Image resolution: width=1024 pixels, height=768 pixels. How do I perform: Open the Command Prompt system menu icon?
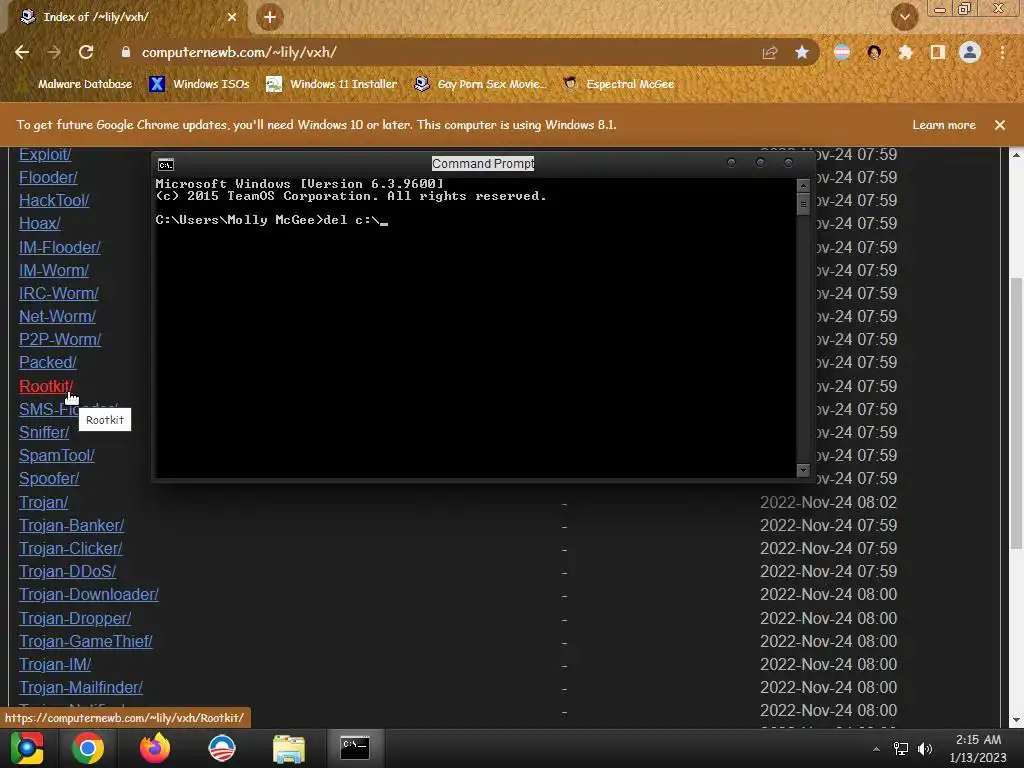166,164
